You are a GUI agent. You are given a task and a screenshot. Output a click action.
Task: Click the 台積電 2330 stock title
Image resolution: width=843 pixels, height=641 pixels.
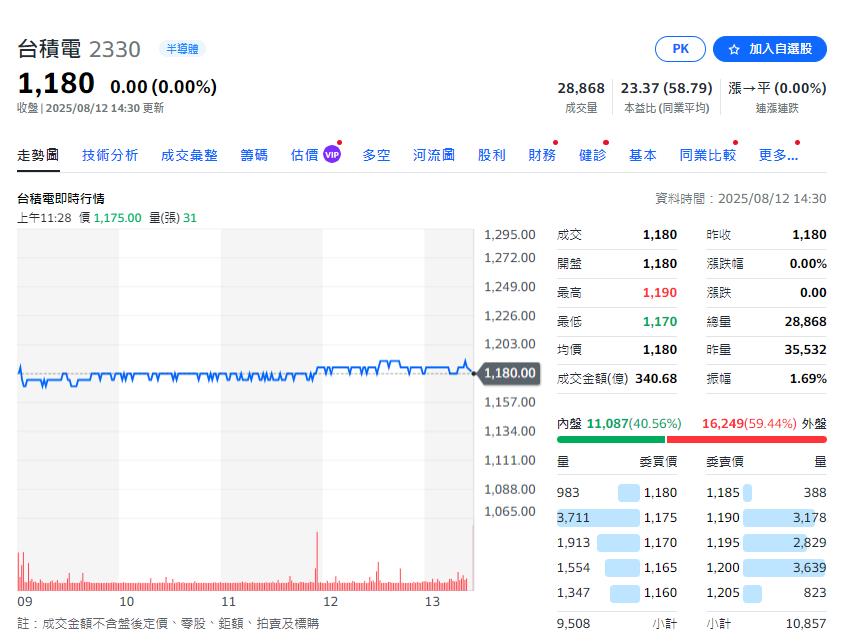pos(79,49)
